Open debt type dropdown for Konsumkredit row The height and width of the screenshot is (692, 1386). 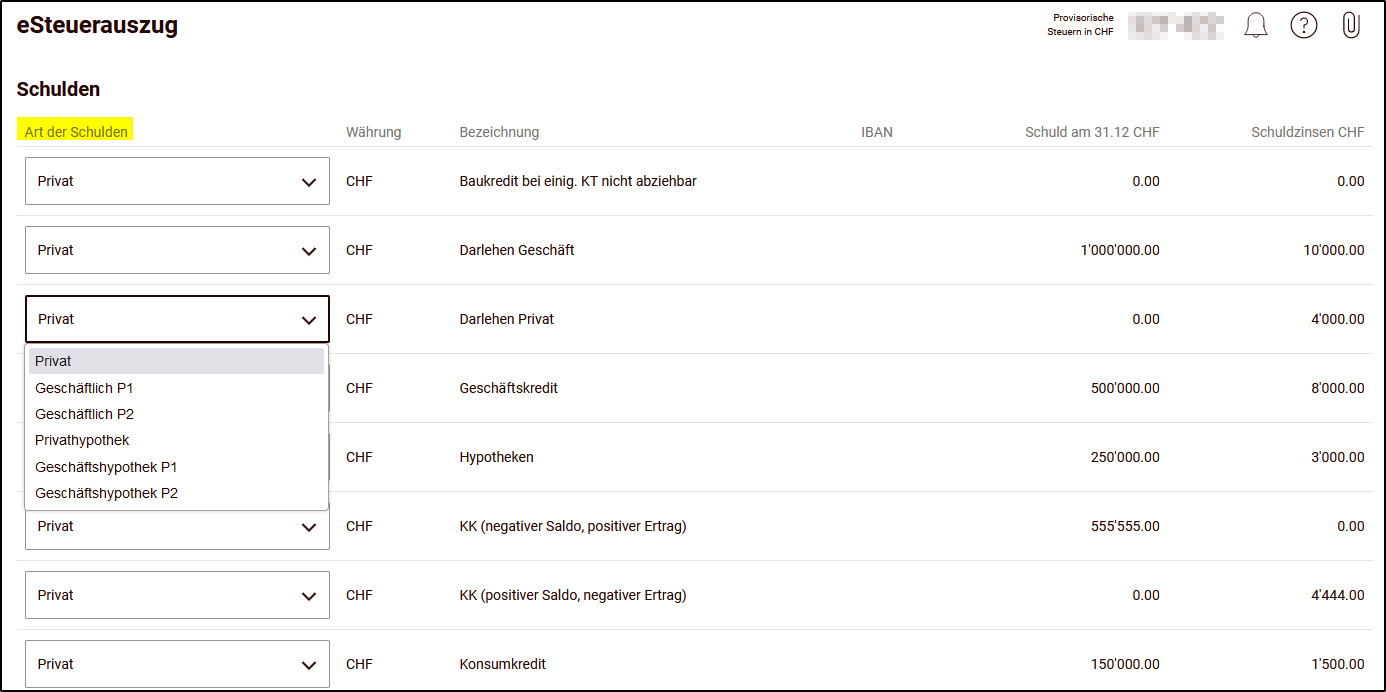(177, 664)
